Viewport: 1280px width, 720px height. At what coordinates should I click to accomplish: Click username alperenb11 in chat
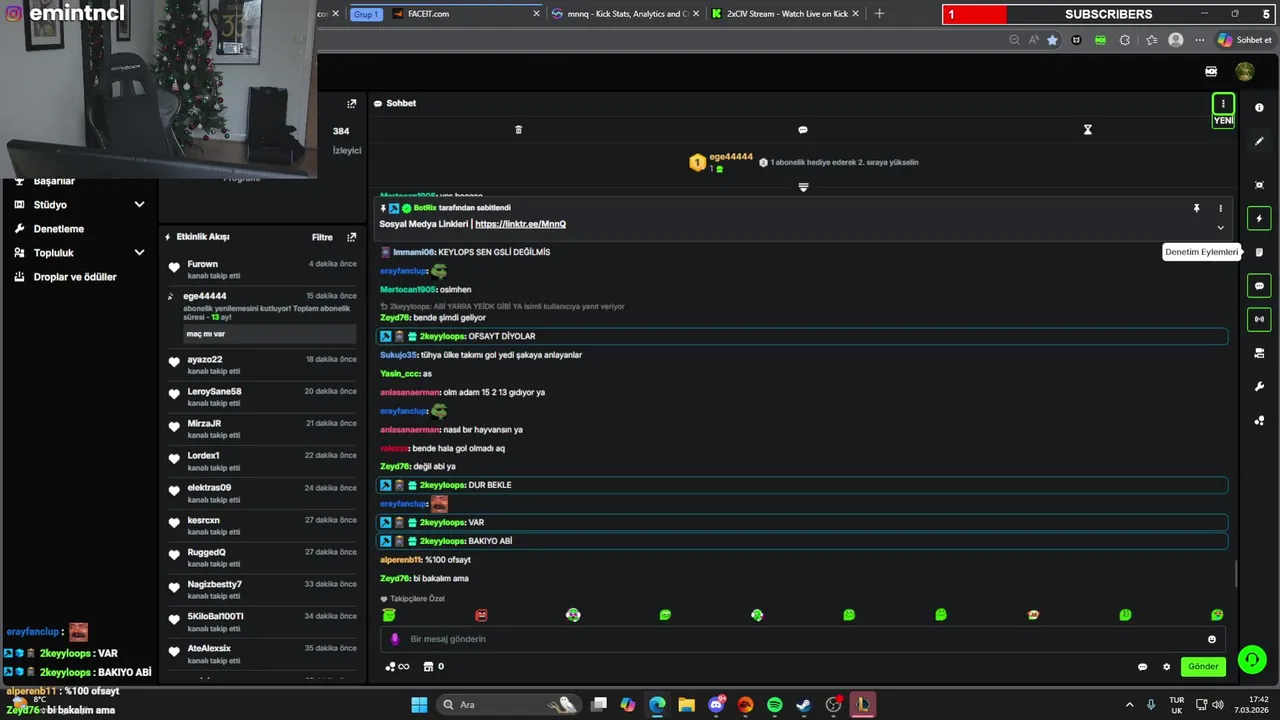(401, 560)
